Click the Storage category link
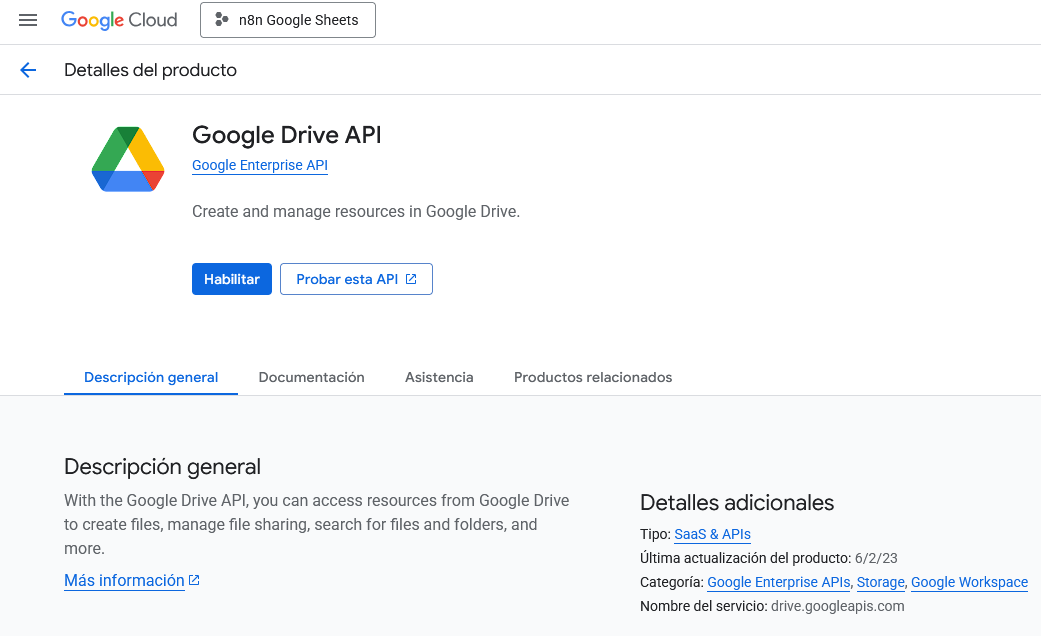This screenshot has width=1041, height=636. pos(880,582)
